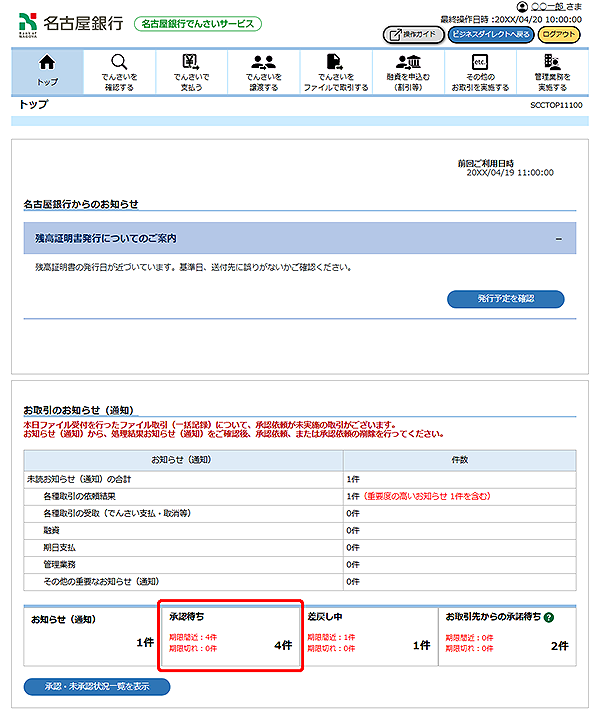Screen dimensions: 600x714
Task: Open the トップ home menu
Action: pos(47,71)
